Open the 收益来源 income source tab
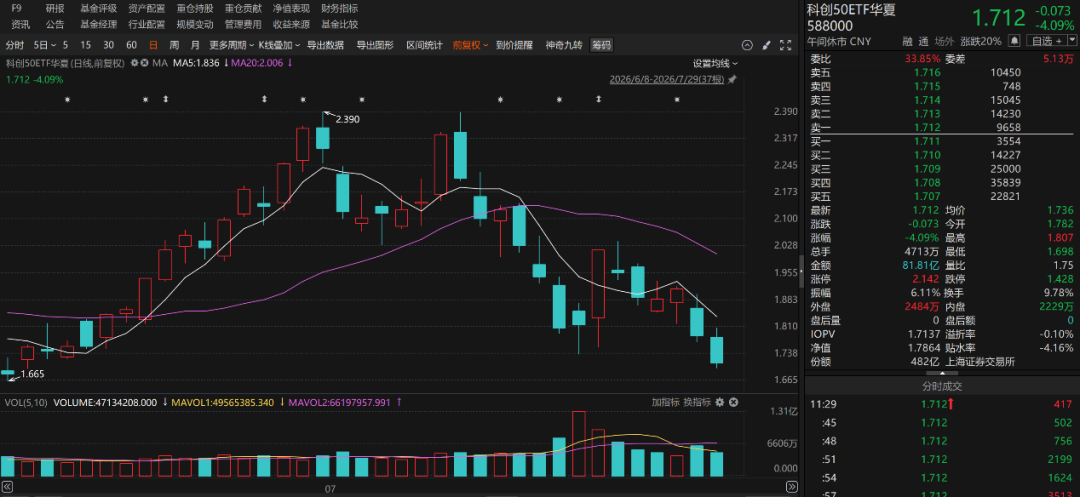Image resolution: width=1080 pixels, height=497 pixels. (291, 25)
